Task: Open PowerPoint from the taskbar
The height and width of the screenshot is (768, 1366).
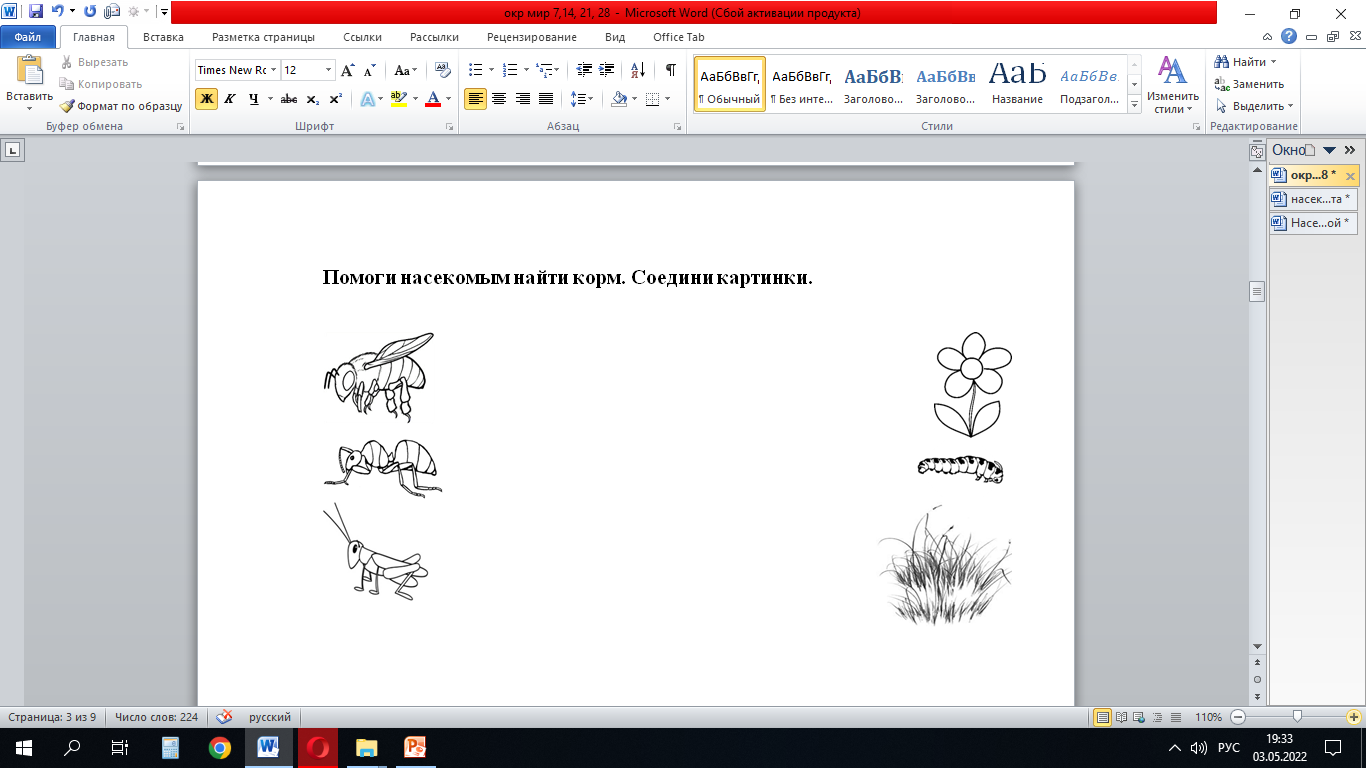Action: point(415,747)
